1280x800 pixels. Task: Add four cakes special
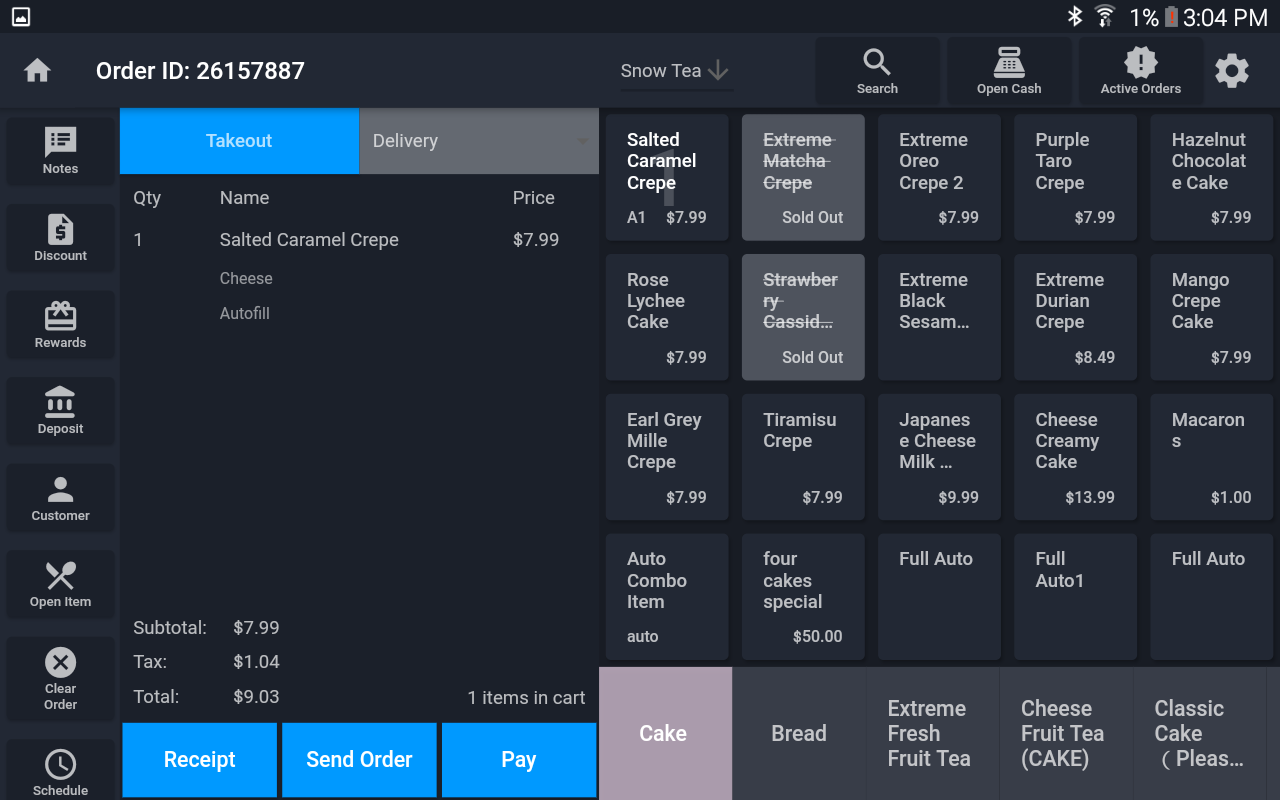[x=803, y=597]
